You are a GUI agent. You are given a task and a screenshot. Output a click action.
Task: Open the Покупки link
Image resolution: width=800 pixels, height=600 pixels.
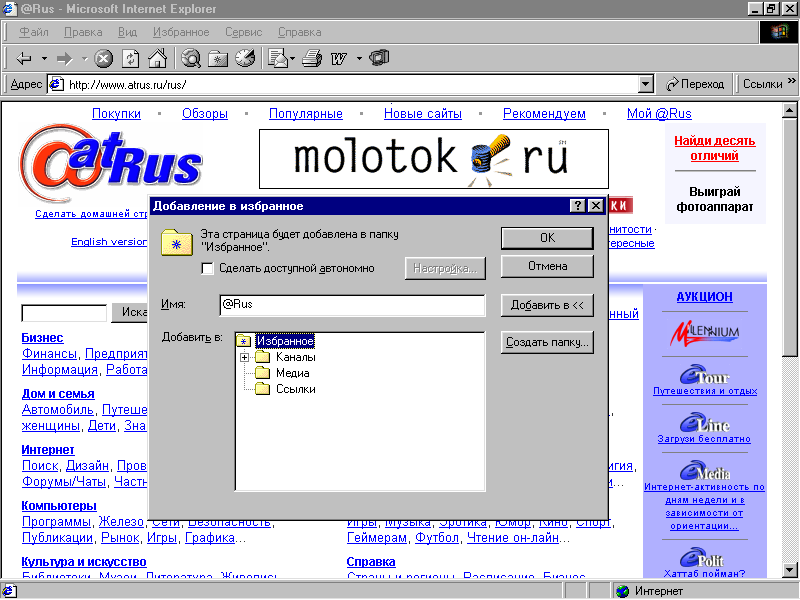116,113
